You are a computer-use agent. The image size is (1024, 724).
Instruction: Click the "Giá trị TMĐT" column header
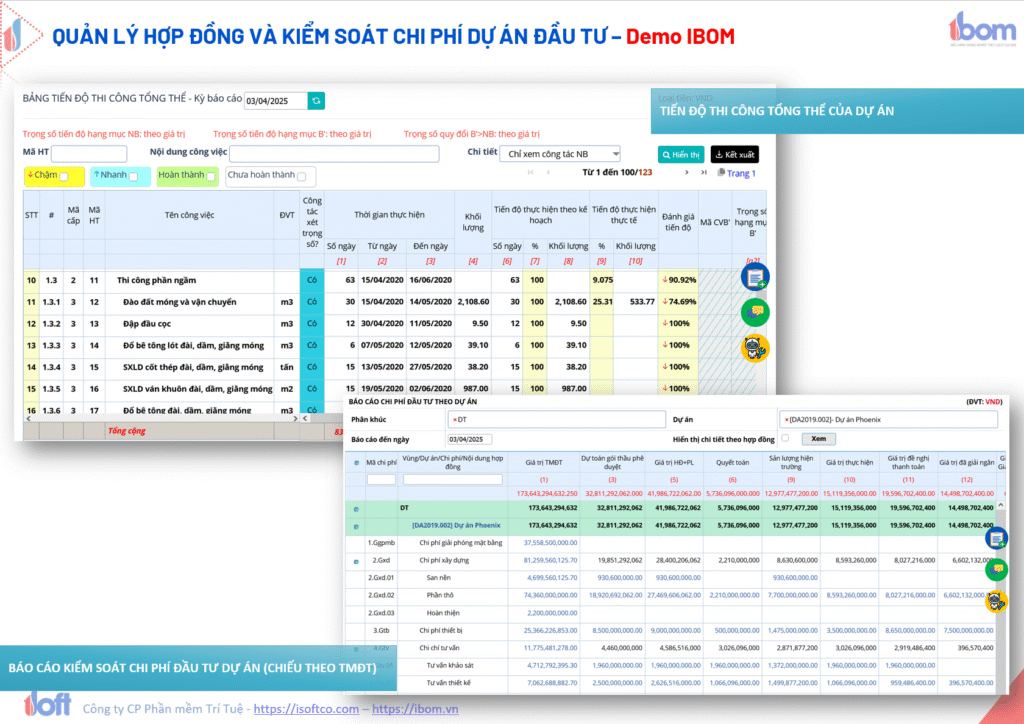pyautogui.click(x=544, y=462)
